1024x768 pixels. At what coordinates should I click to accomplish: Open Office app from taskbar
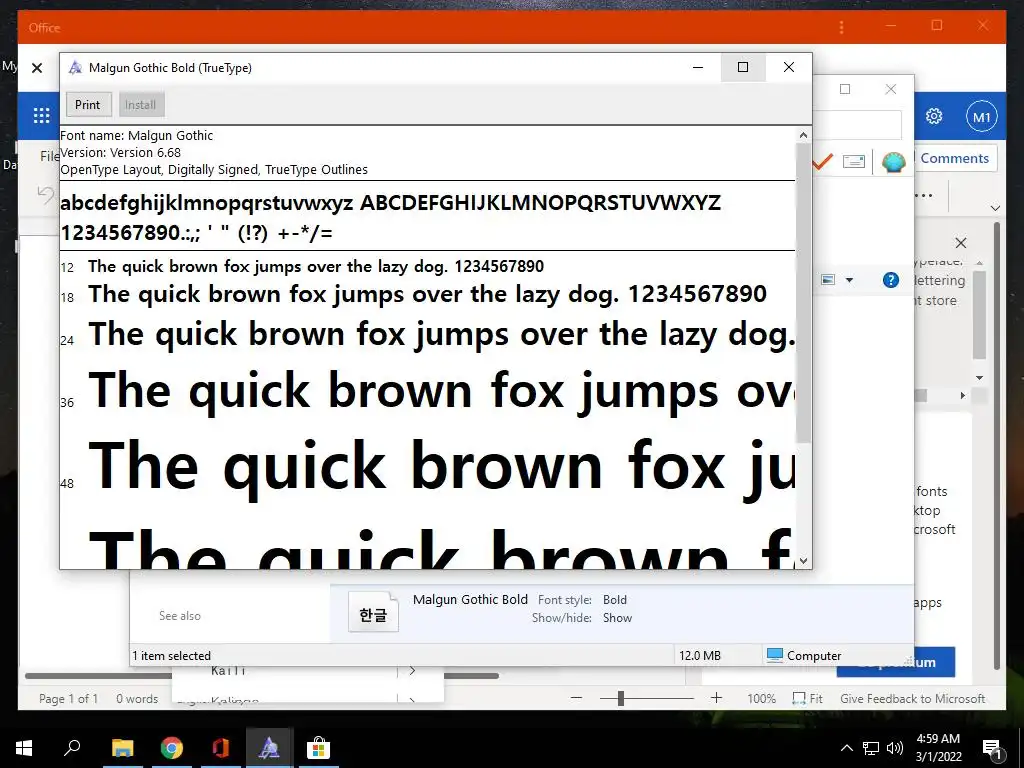coord(221,748)
